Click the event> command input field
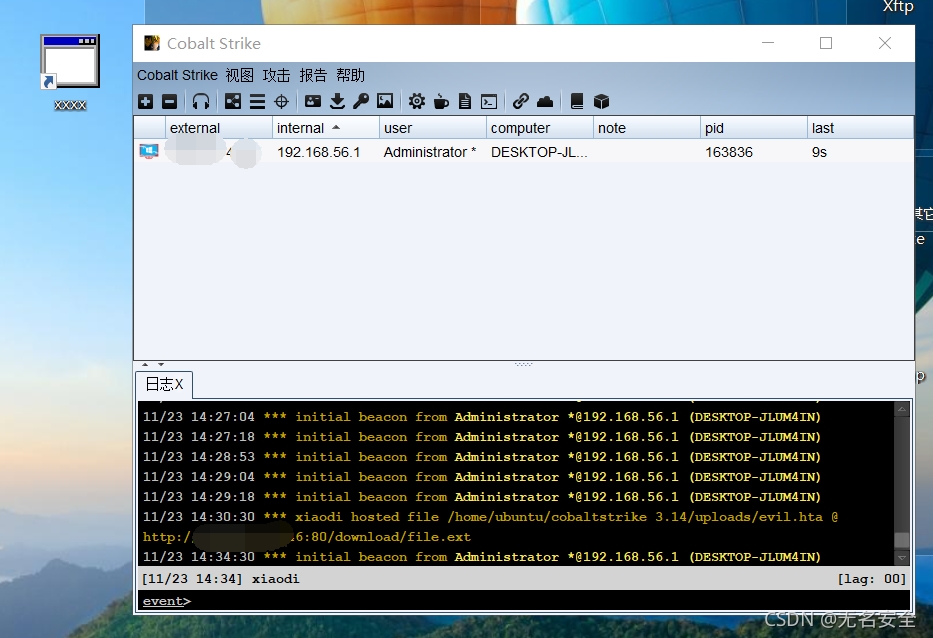Image resolution: width=933 pixels, height=638 pixels. [524, 601]
